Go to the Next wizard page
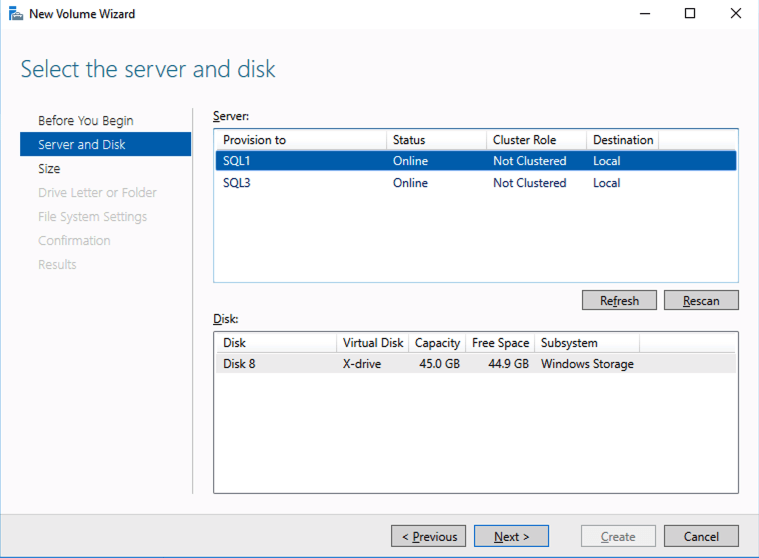This screenshot has height=558, width=759. click(511, 537)
